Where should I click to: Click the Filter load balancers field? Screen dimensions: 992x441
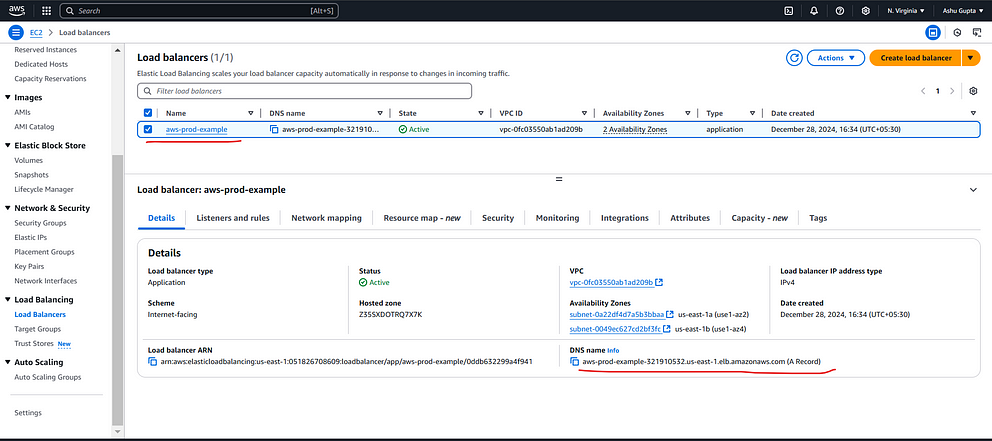(x=304, y=91)
